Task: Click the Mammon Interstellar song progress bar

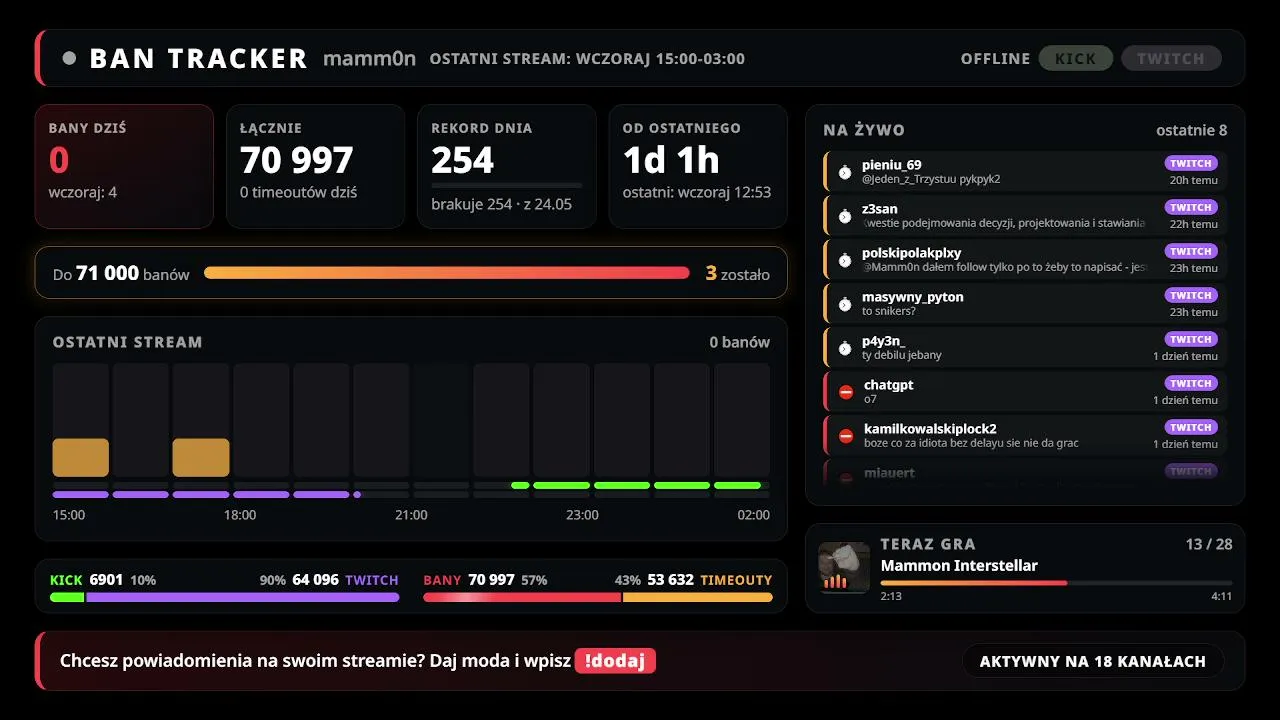Action: 1056,582
